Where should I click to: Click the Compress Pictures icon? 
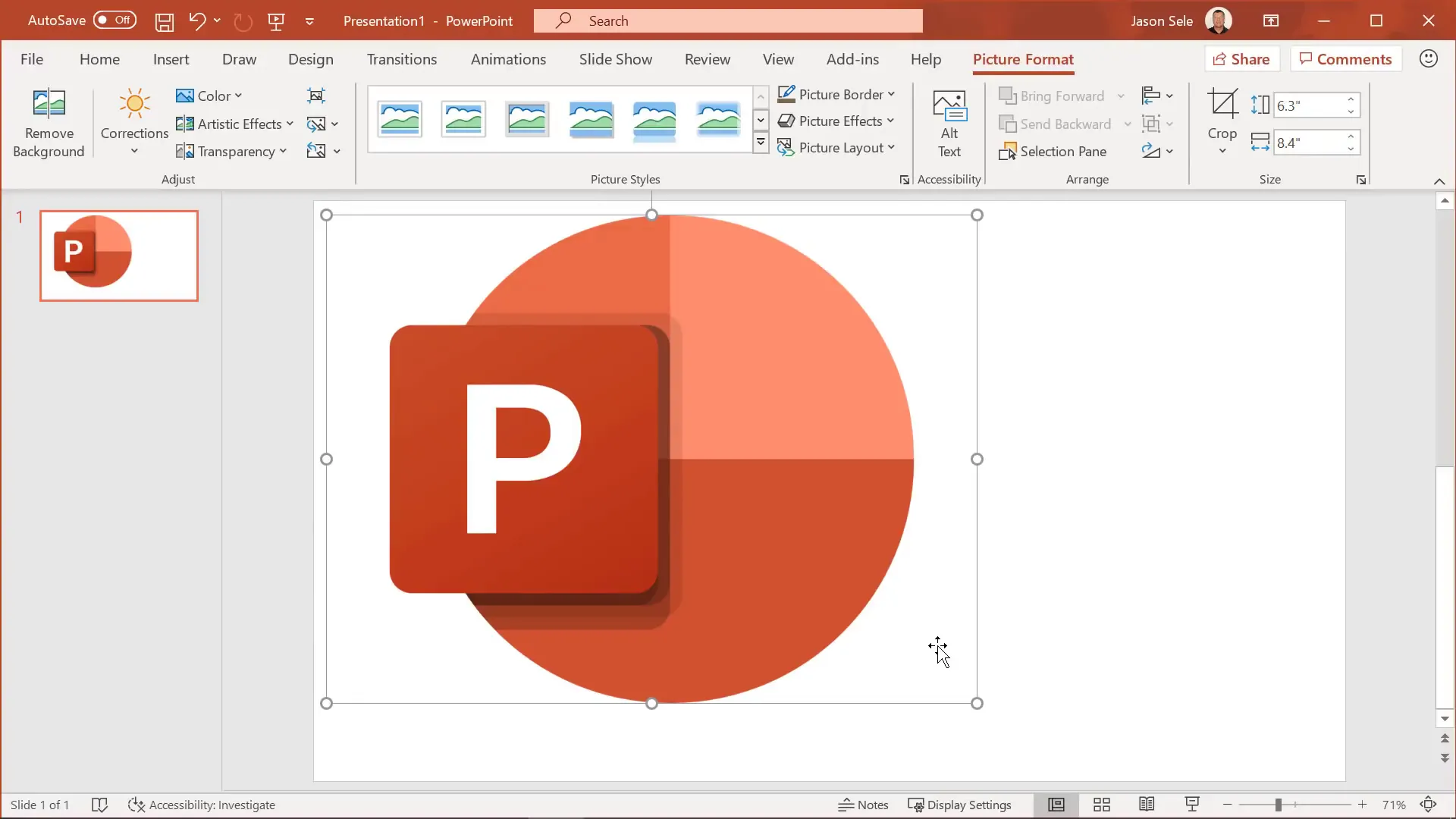click(316, 96)
